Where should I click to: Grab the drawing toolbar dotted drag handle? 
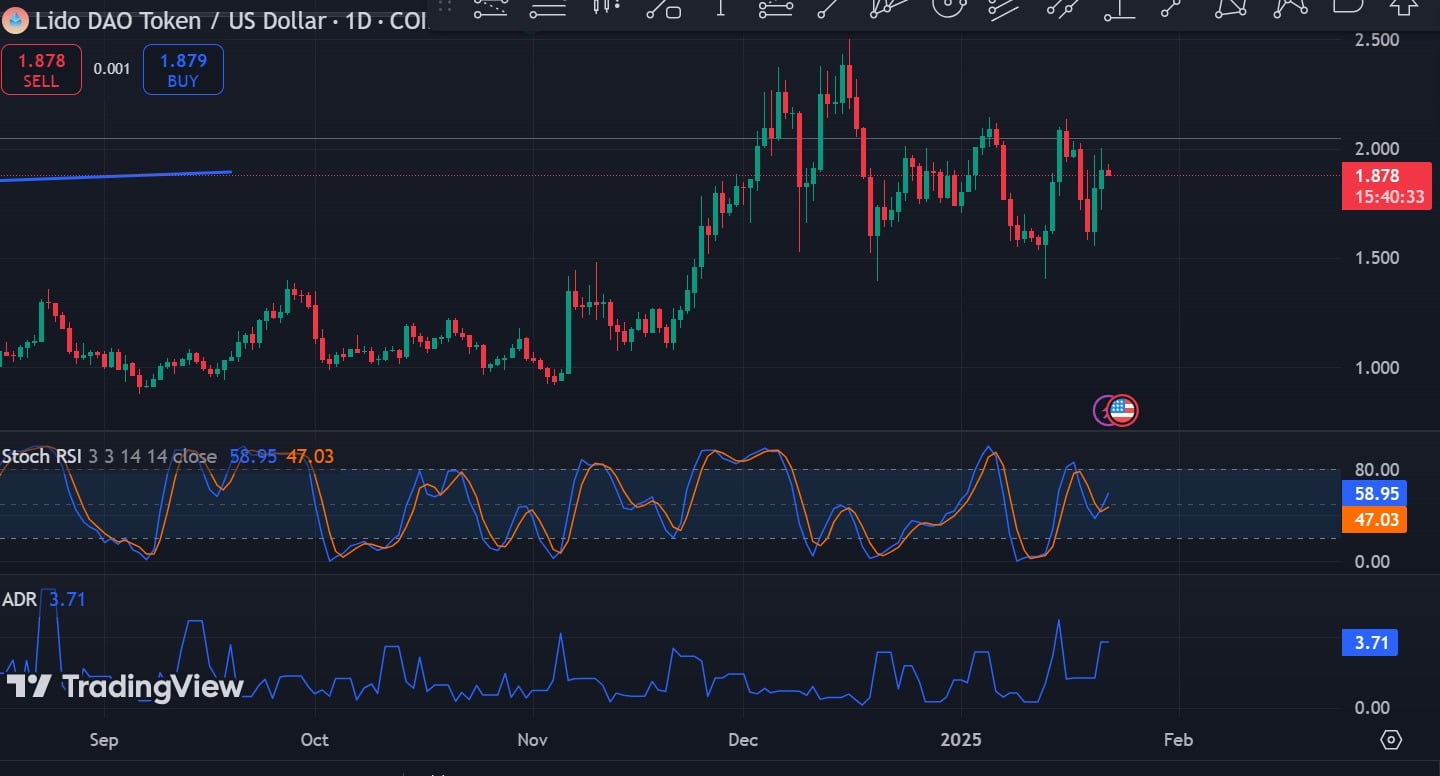[445, 6]
